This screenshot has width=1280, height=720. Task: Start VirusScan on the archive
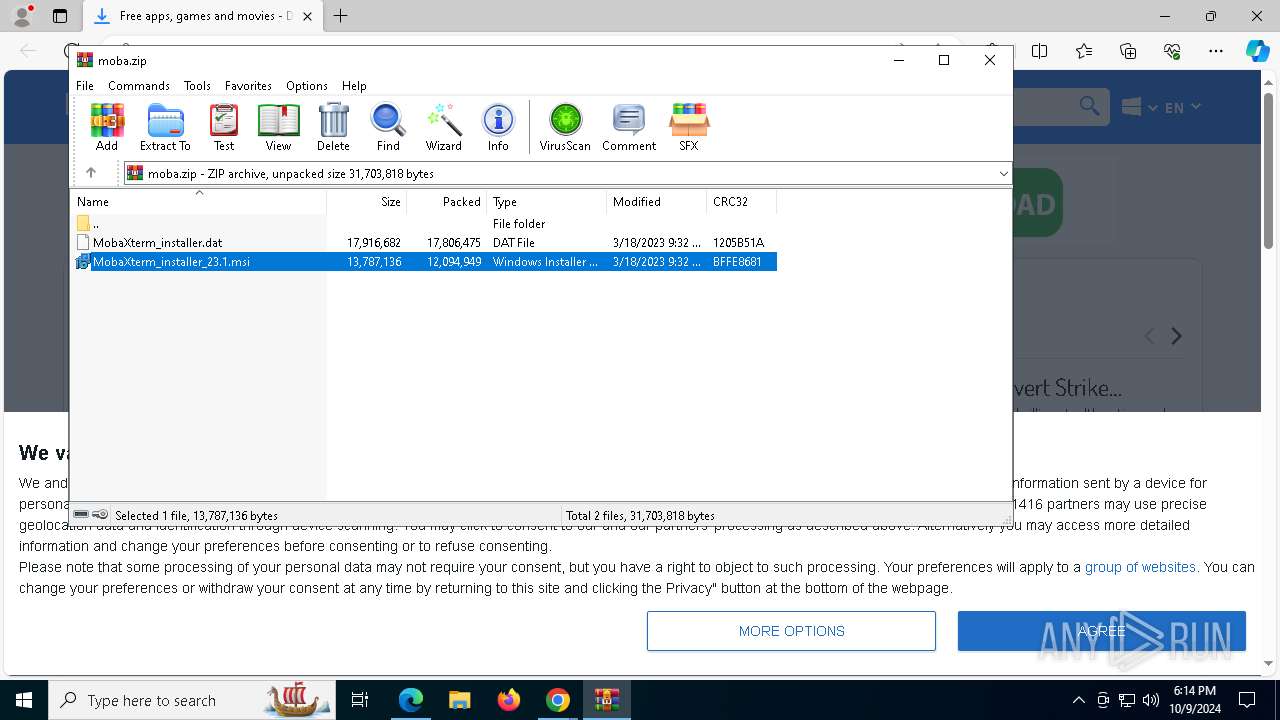[565, 127]
